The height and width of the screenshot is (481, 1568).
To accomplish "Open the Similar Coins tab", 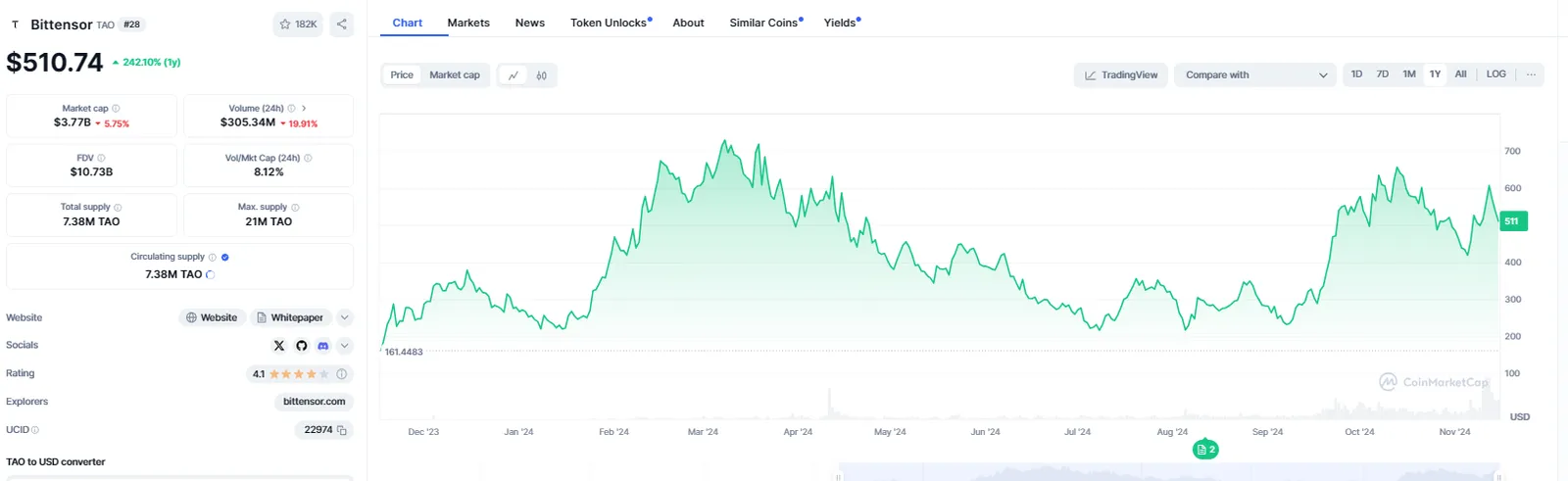I will click(x=765, y=23).
